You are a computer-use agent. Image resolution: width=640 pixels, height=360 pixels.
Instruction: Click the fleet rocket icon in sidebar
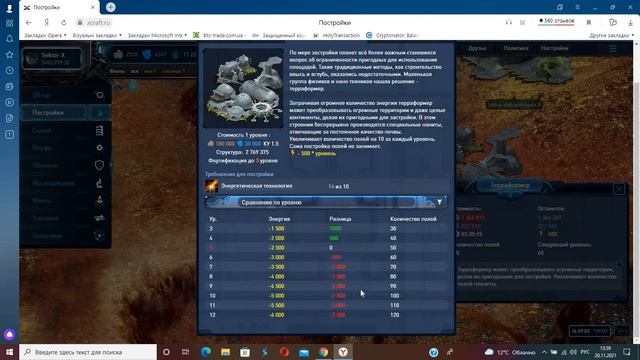click(x=99, y=200)
